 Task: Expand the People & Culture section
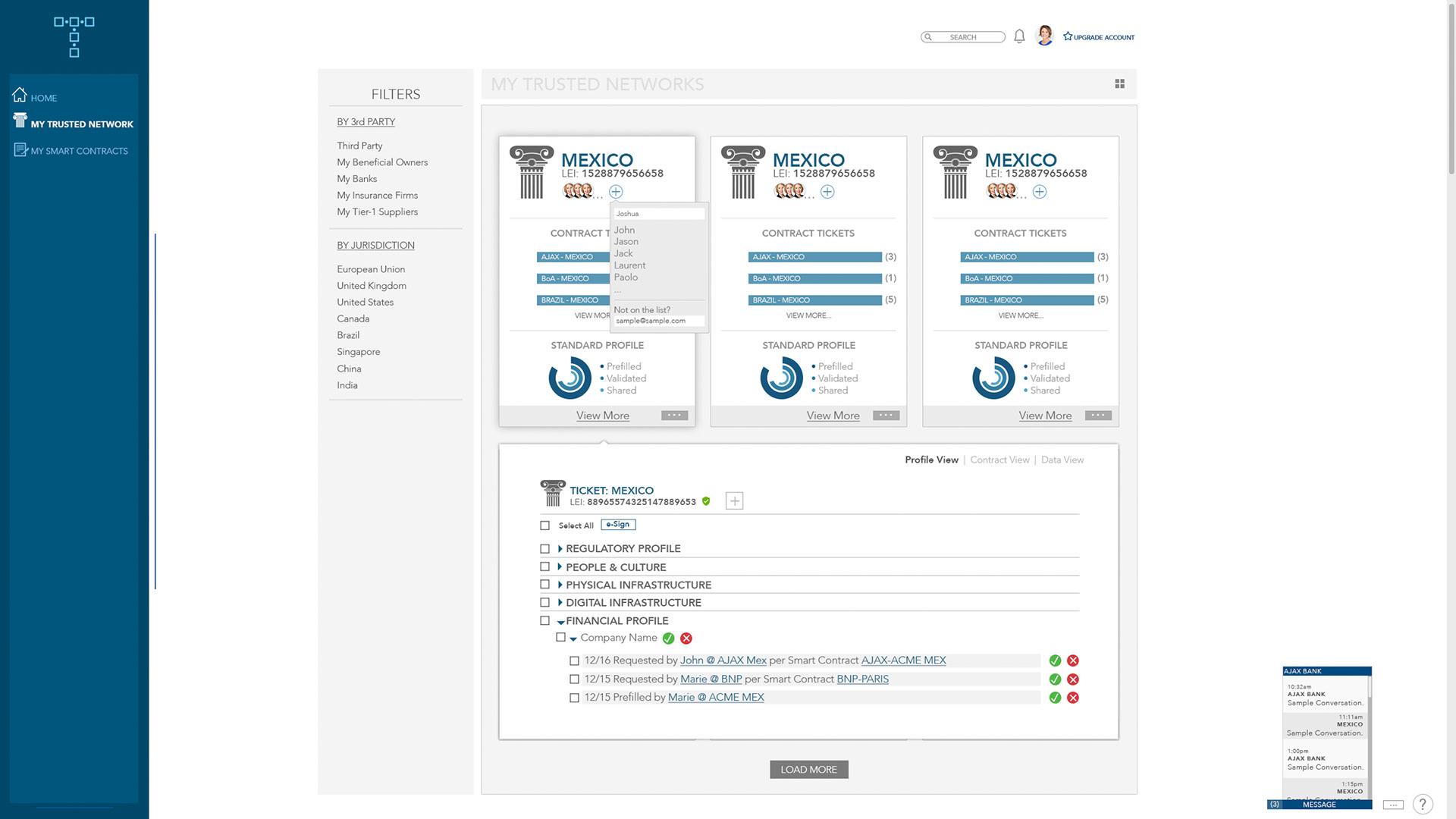point(560,567)
